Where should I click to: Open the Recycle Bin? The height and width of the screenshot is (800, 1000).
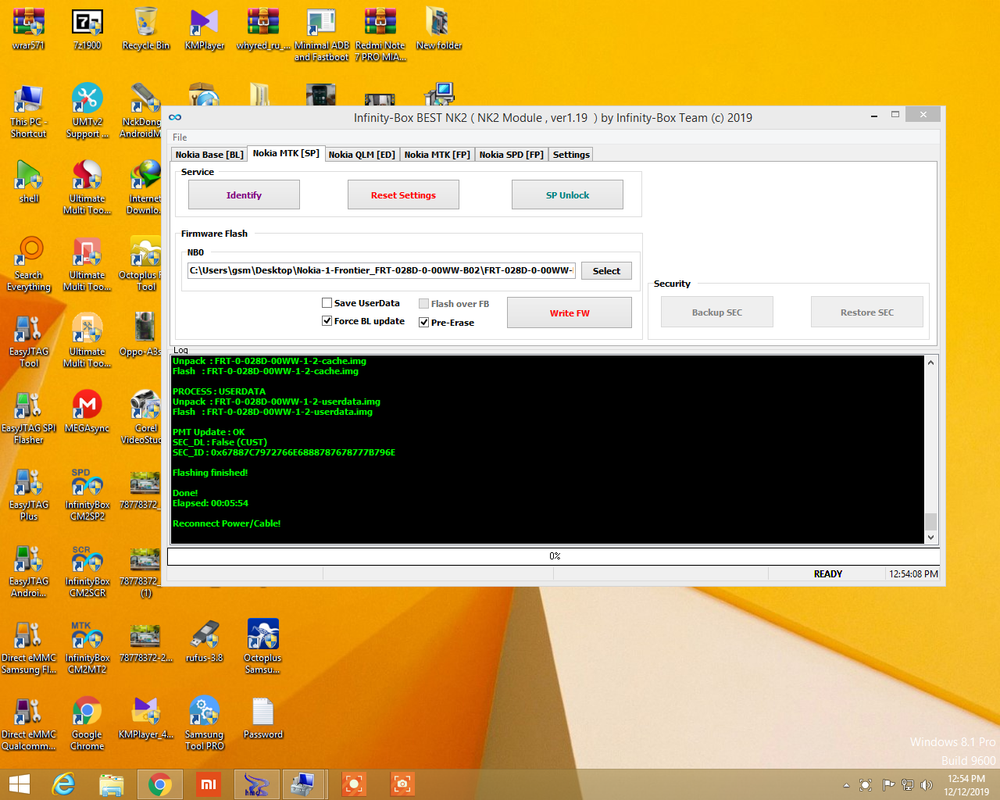(146, 29)
